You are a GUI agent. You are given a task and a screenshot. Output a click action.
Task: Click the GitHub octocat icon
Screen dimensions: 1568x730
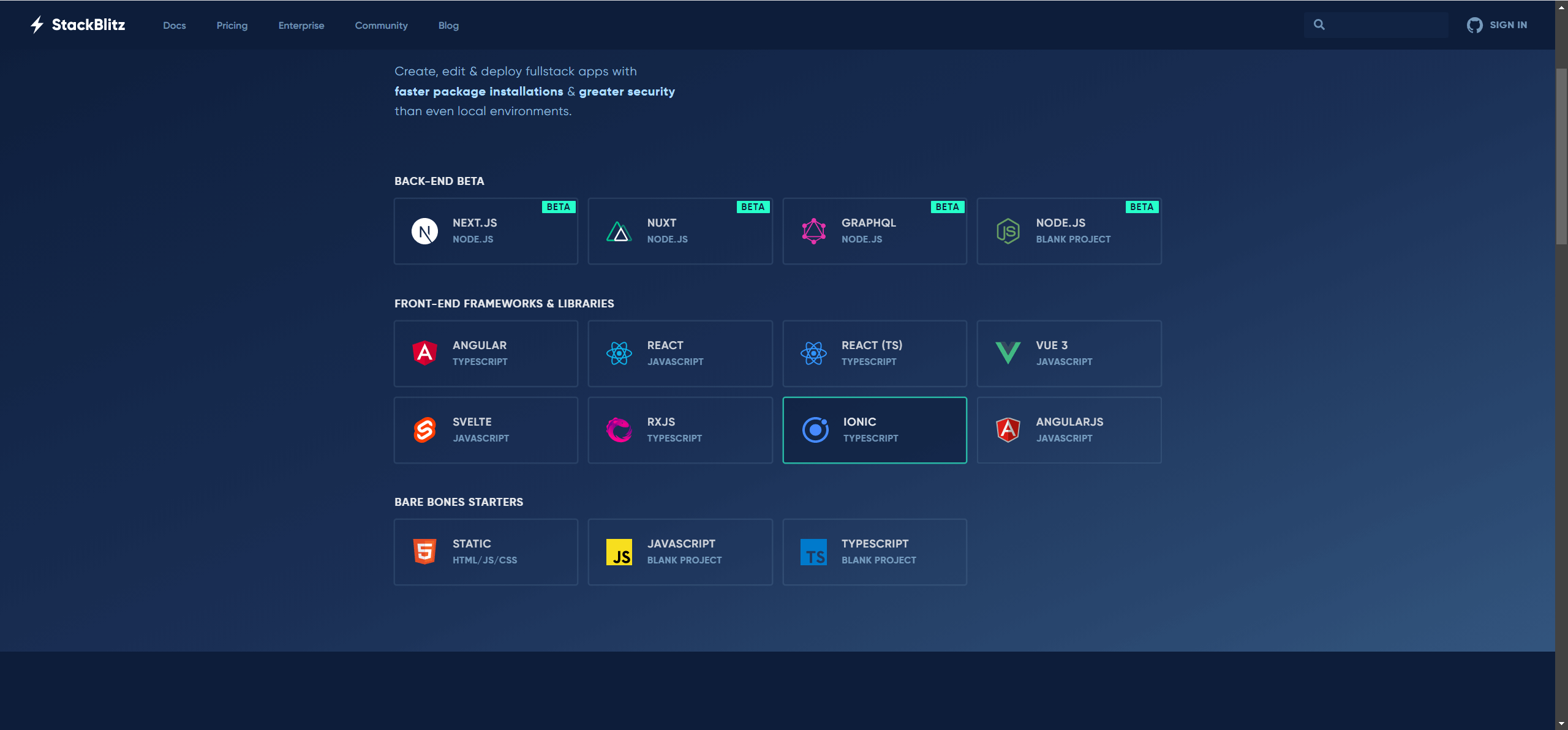(x=1474, y=25)
